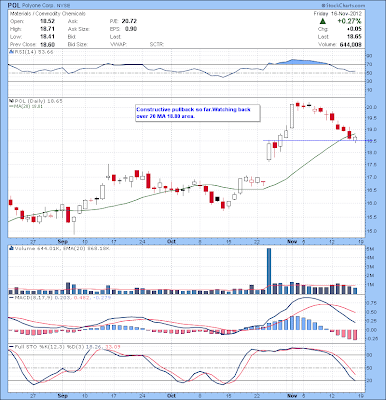386x400 pixels.
Task: Click the Sep label on price date axis
Action: click(x=62, y=241)
